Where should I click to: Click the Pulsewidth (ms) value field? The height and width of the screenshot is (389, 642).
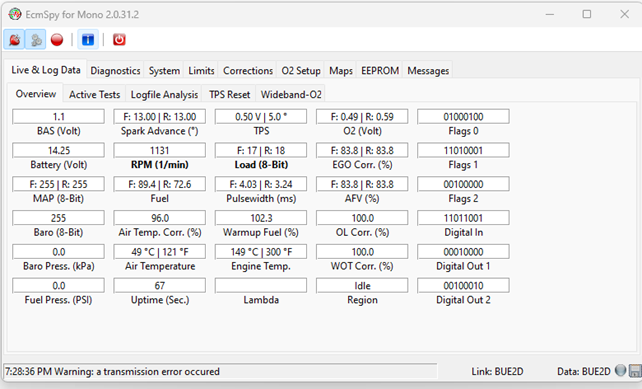tap(261, 184)
